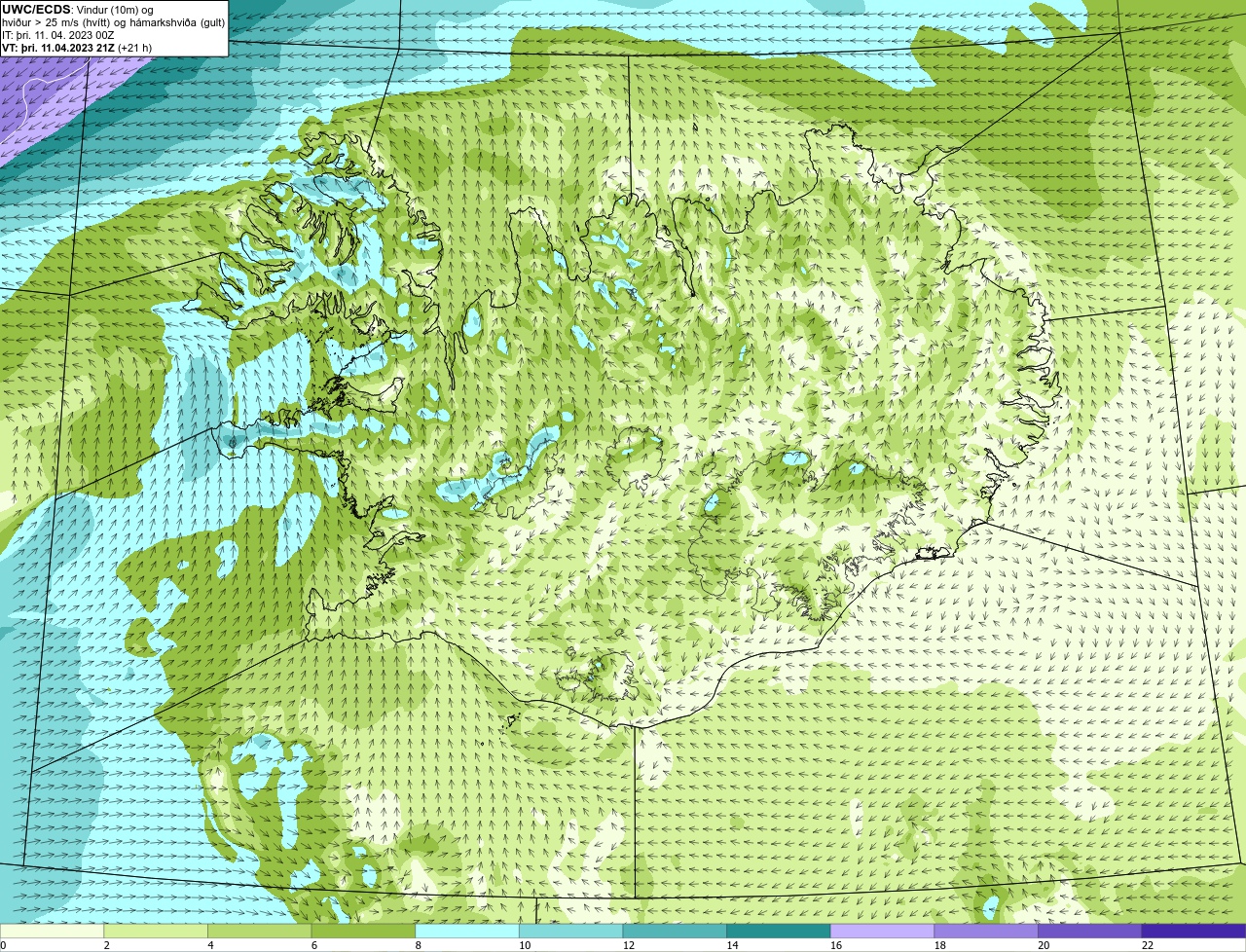Click the legend scale label '0'

[x=3, y=945]
